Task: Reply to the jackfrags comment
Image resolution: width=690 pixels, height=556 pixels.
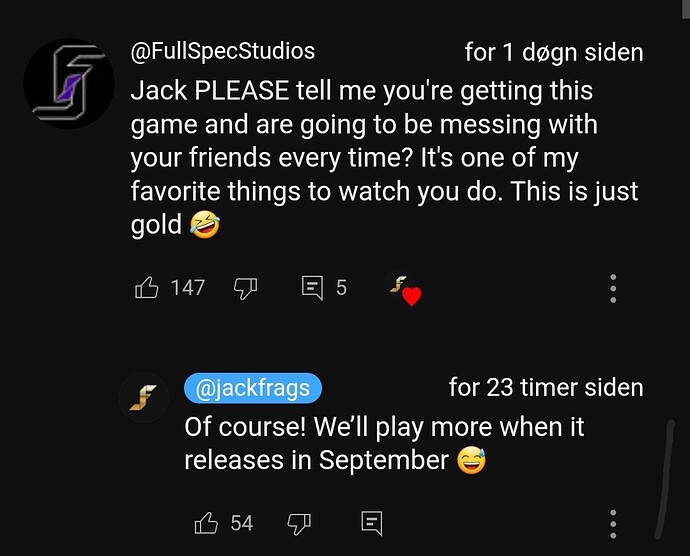Action: tap(371, 523)
